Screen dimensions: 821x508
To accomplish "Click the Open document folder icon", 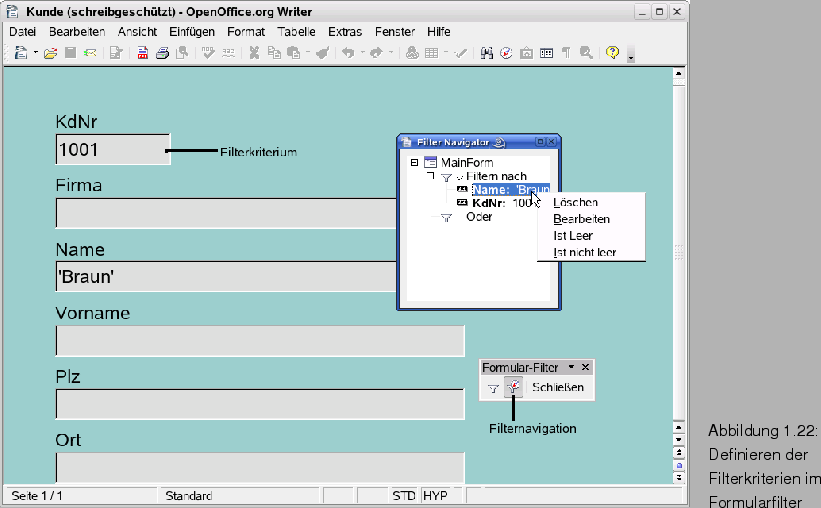I will click(50, 53).
